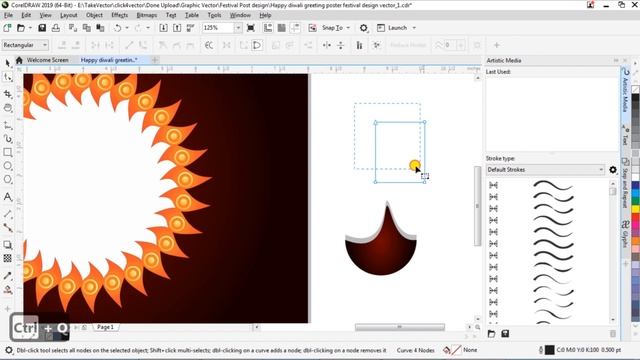The image size is (640, 360).
Task: Expand the Snap To dropdown
Action: [x=348, y=28]
